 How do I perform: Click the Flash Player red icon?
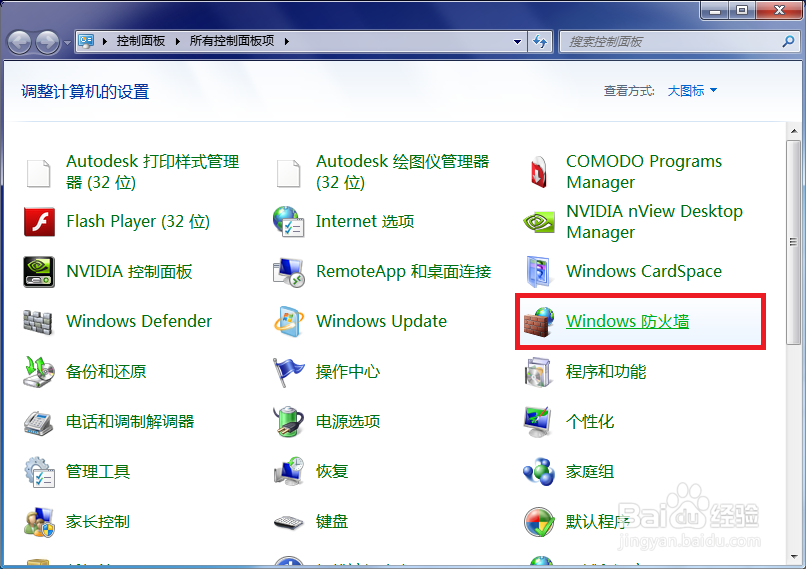tap(39, 222)
